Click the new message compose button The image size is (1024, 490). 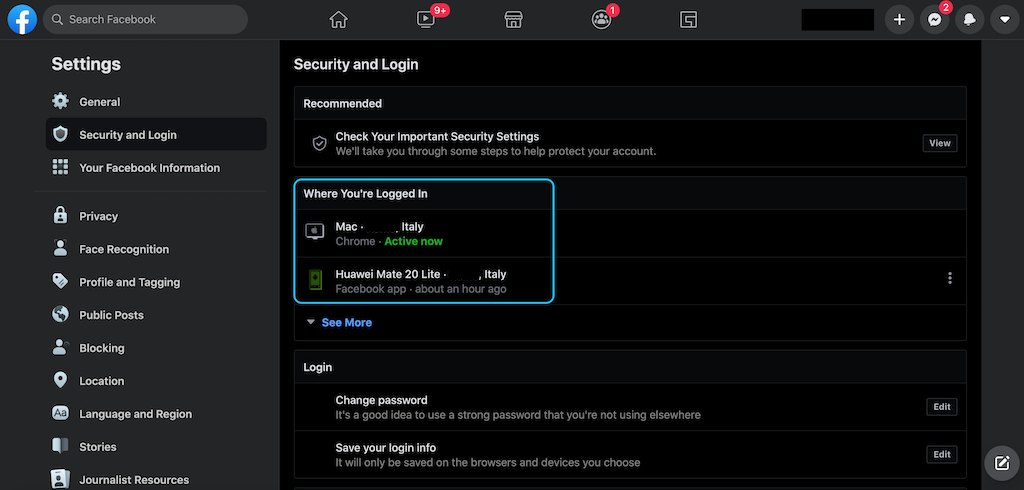(1002, 463)
